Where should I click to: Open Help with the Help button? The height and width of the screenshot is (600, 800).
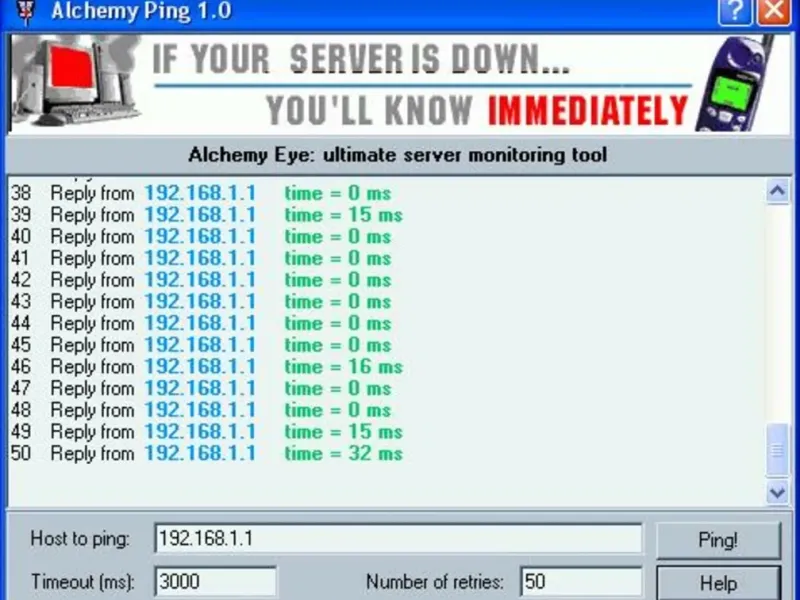pos(718,583)
